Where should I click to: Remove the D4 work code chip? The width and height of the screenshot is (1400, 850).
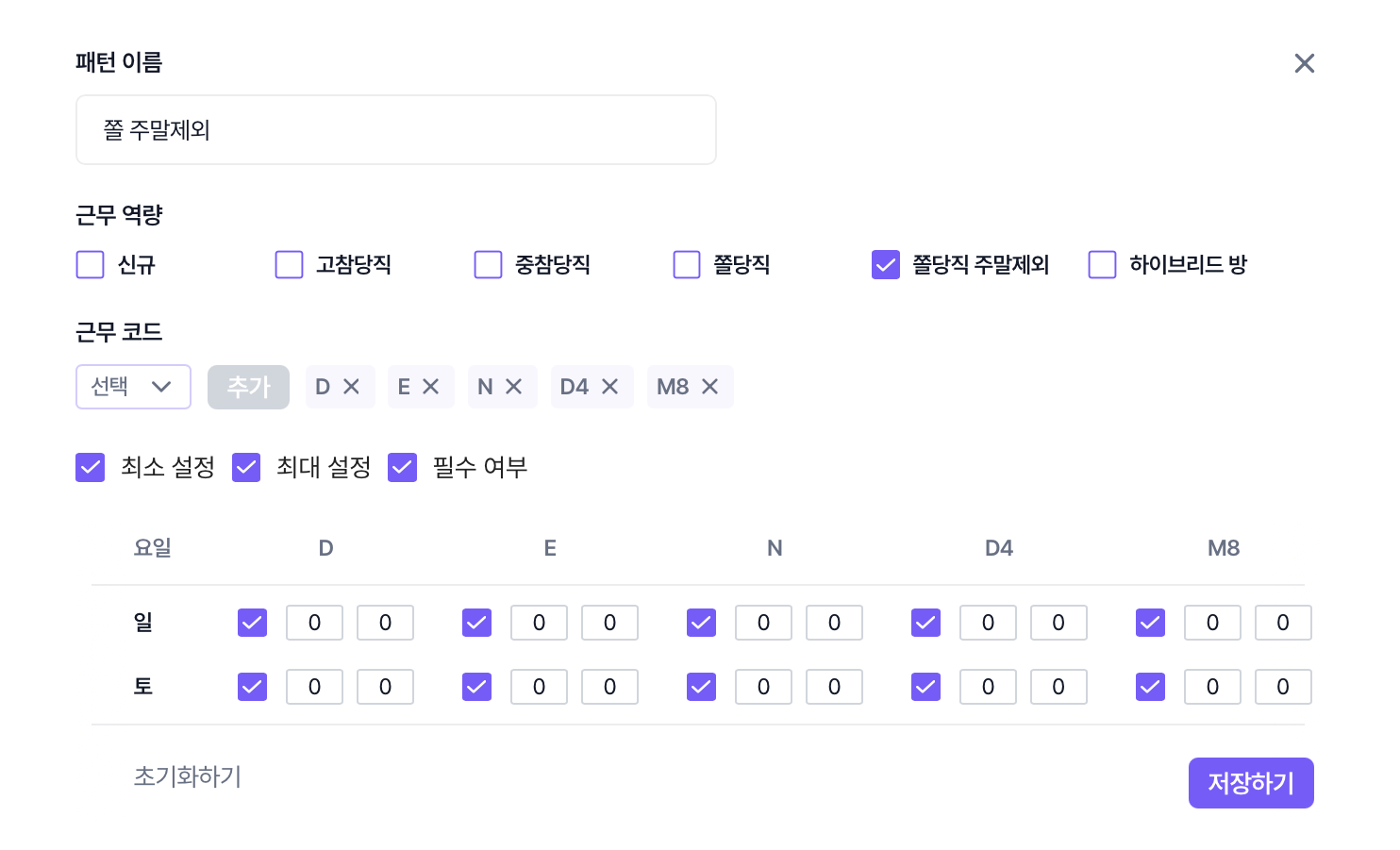(x=610, y=387)
